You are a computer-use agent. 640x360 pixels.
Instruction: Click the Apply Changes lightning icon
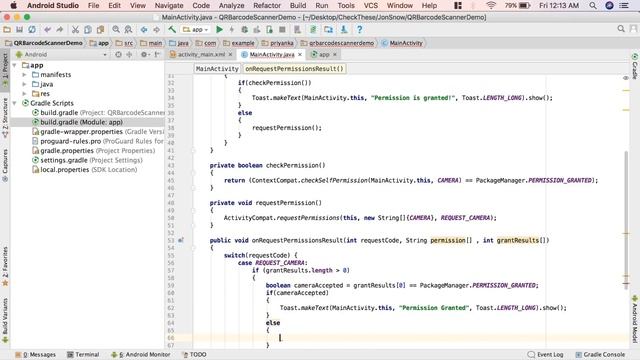click(x=232, y=29)
